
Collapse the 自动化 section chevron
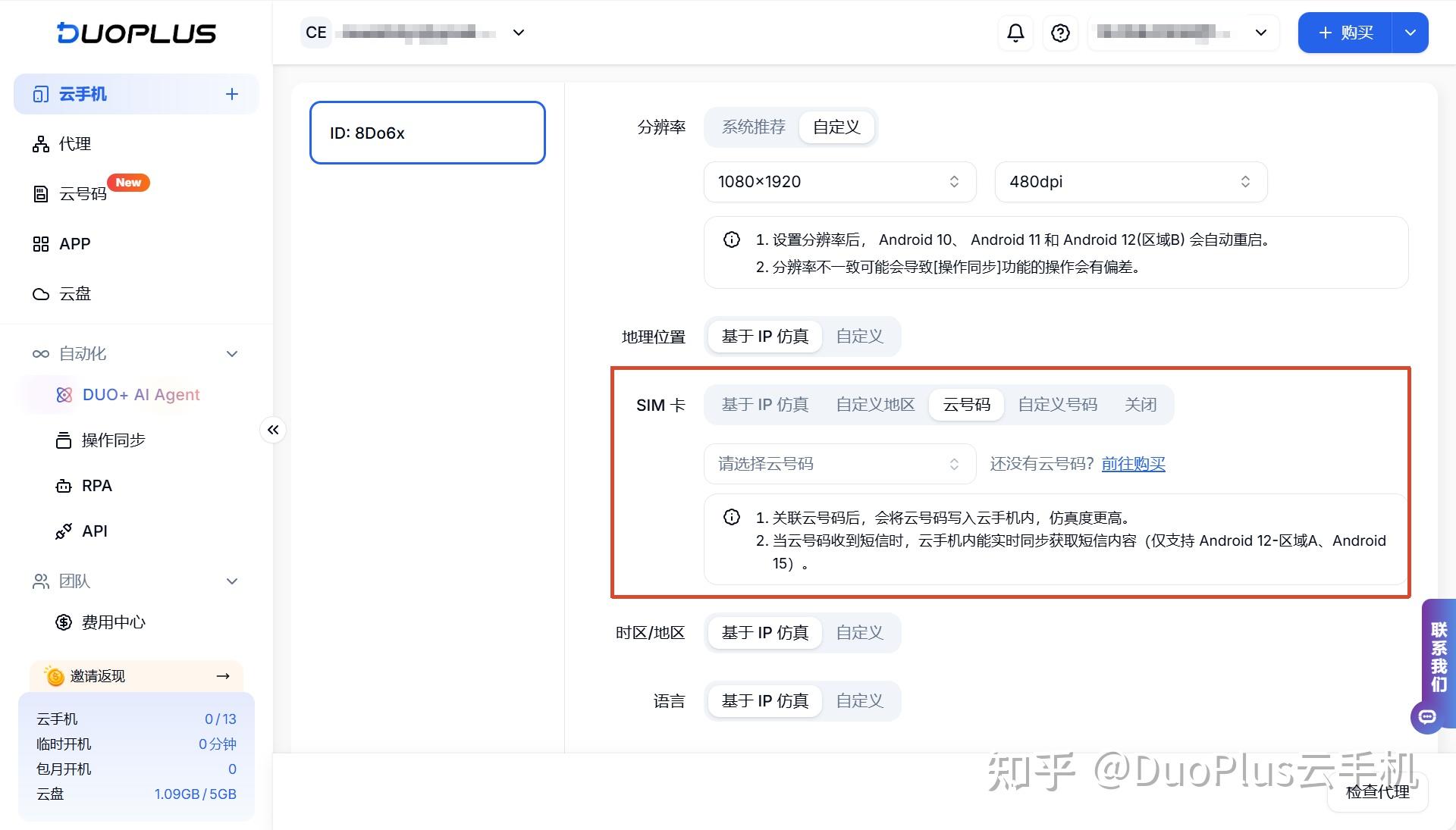tap(232, 354)
